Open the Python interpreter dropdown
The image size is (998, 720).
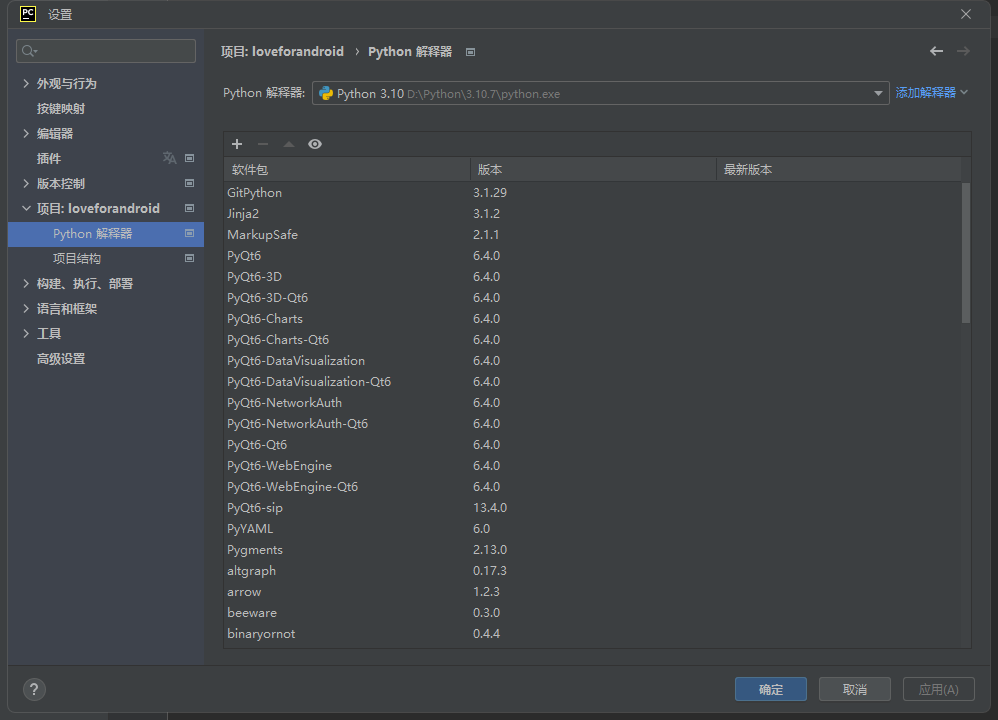pyautogui.click(x=878, y=94)
